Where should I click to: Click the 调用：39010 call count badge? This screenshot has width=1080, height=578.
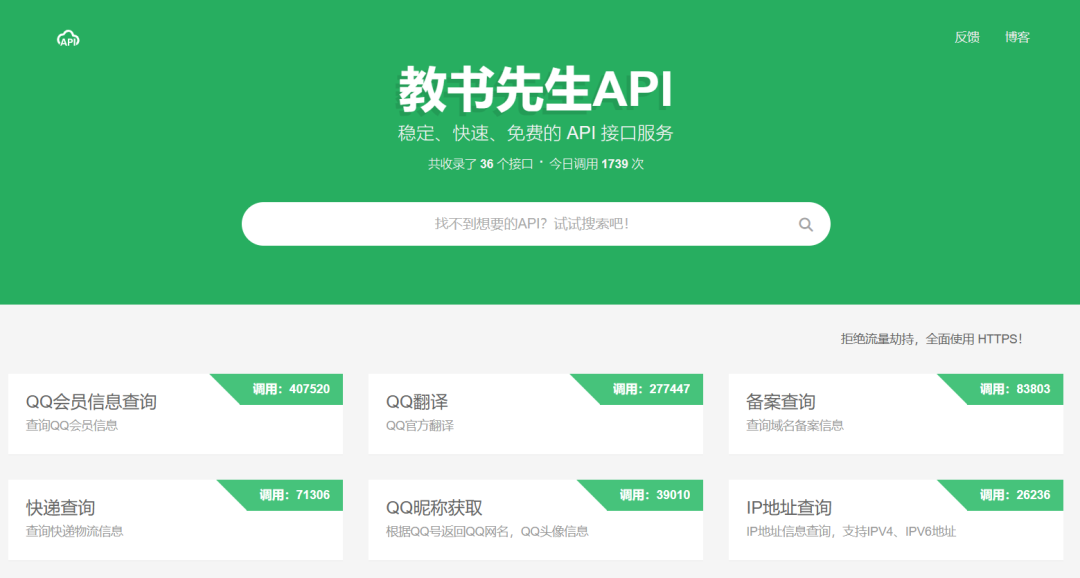tap(654, 495)
